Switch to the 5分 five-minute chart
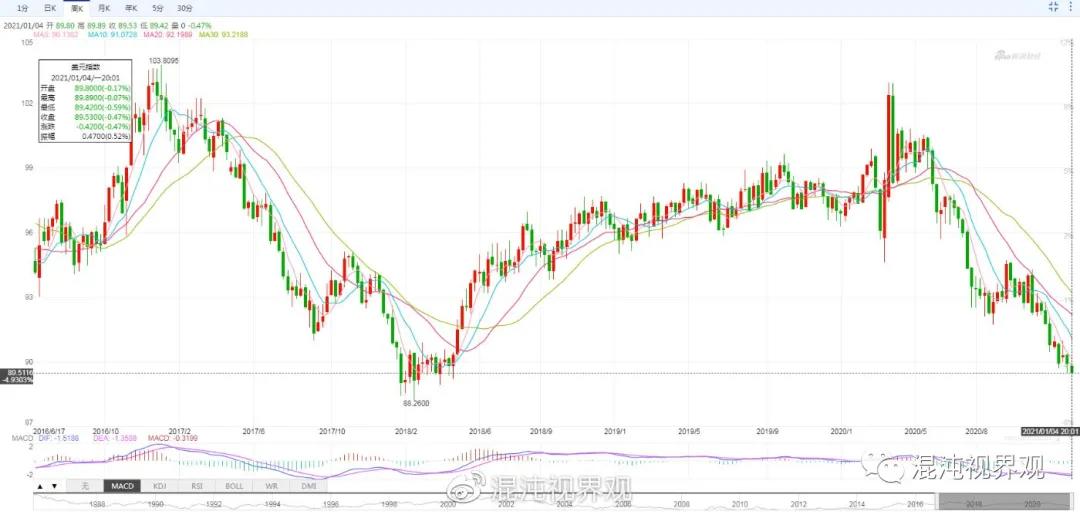 coord(157,7)
